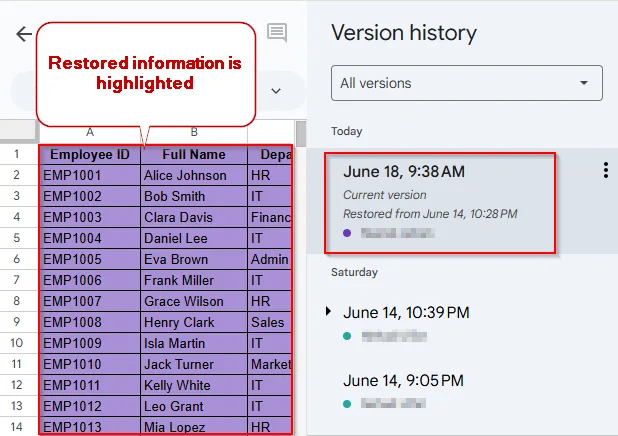Click cell EMP1001

pyautogui.click(x=90, y=175)
